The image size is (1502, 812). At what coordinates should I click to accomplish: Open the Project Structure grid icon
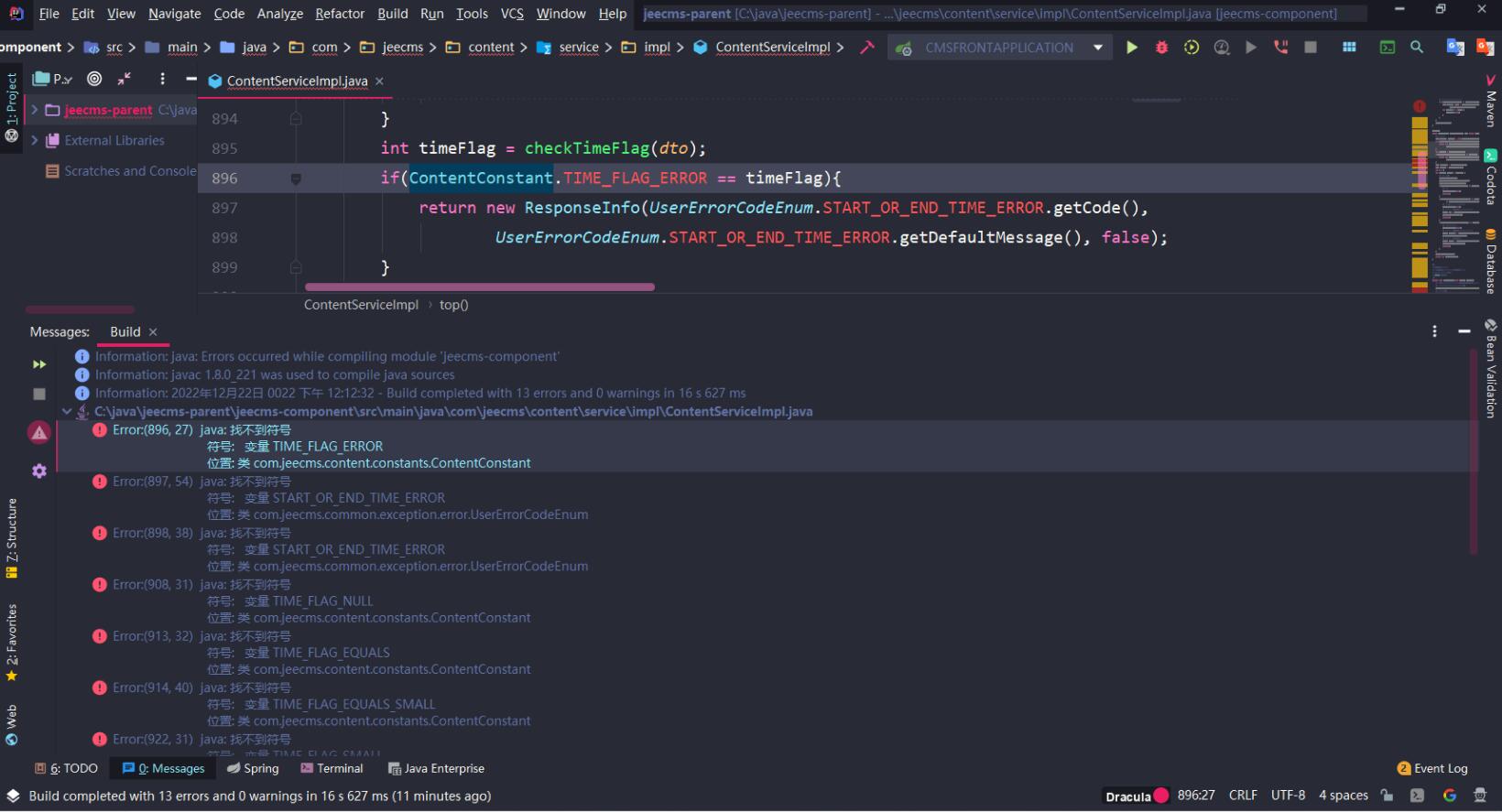1349,48
